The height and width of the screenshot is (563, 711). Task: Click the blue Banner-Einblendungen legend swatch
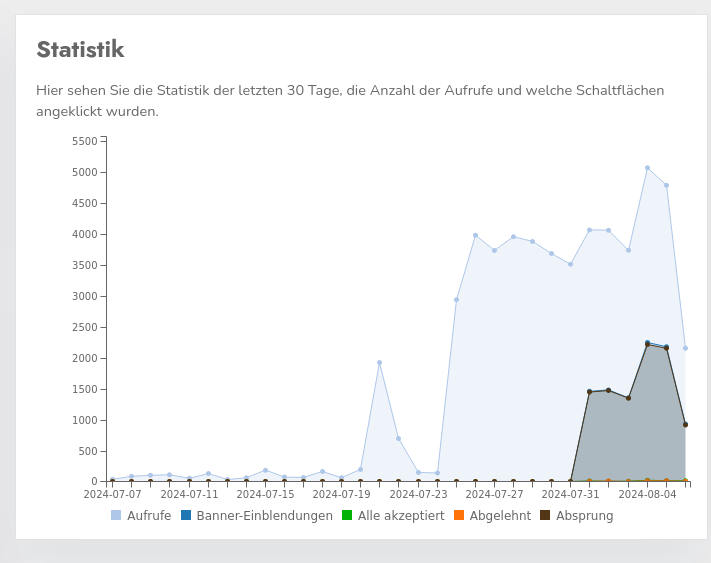tap(186, 516)
